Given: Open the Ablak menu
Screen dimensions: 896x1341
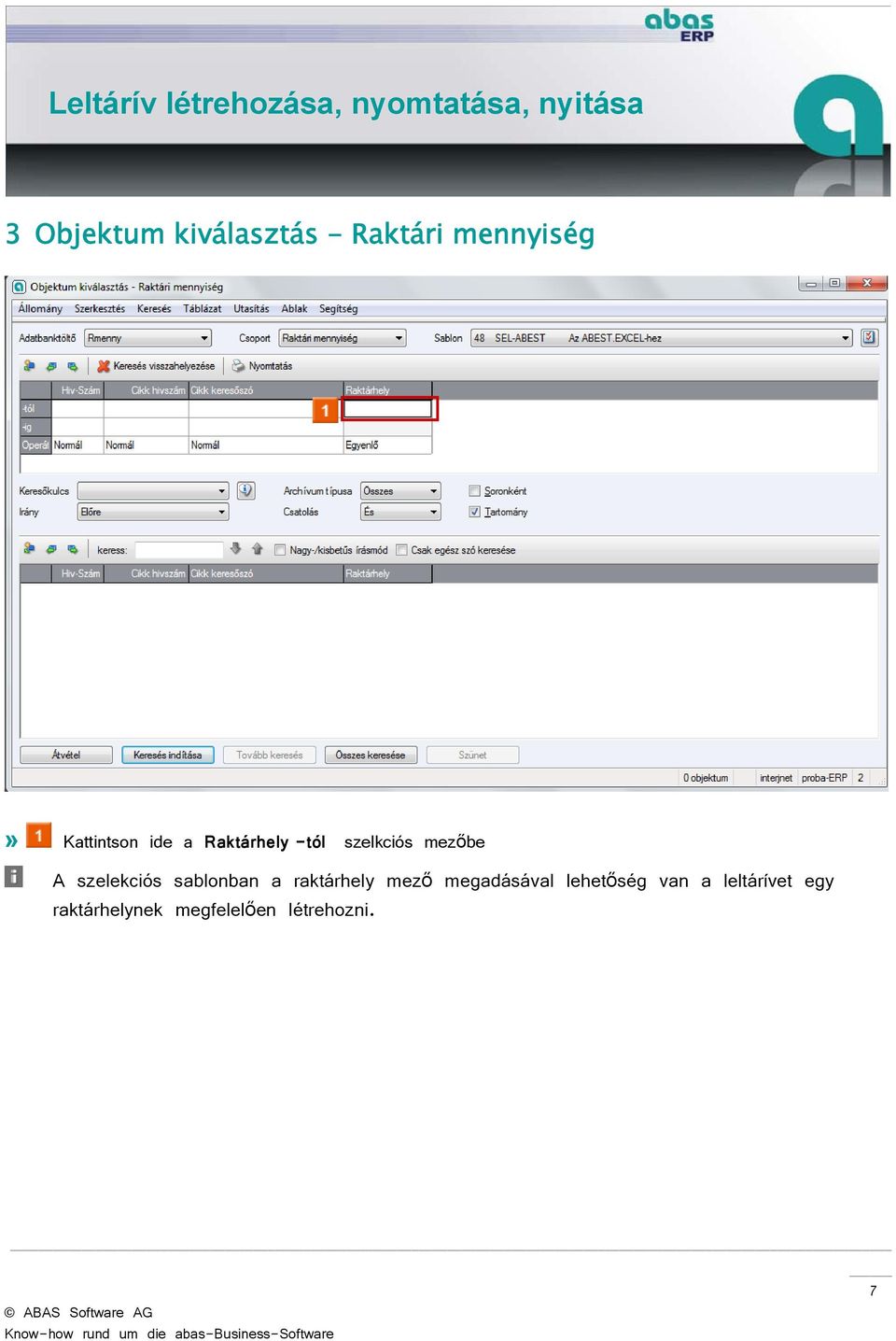Looking at the screenshot, I should (x=294, y=309).
